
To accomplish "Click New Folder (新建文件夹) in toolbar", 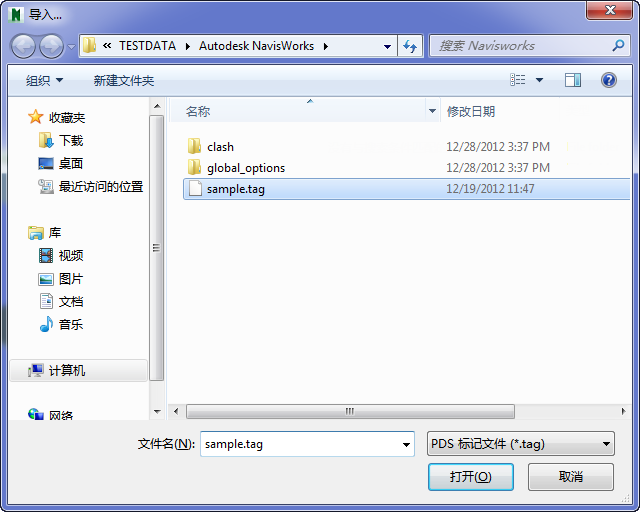I will [x=124, y=80].
